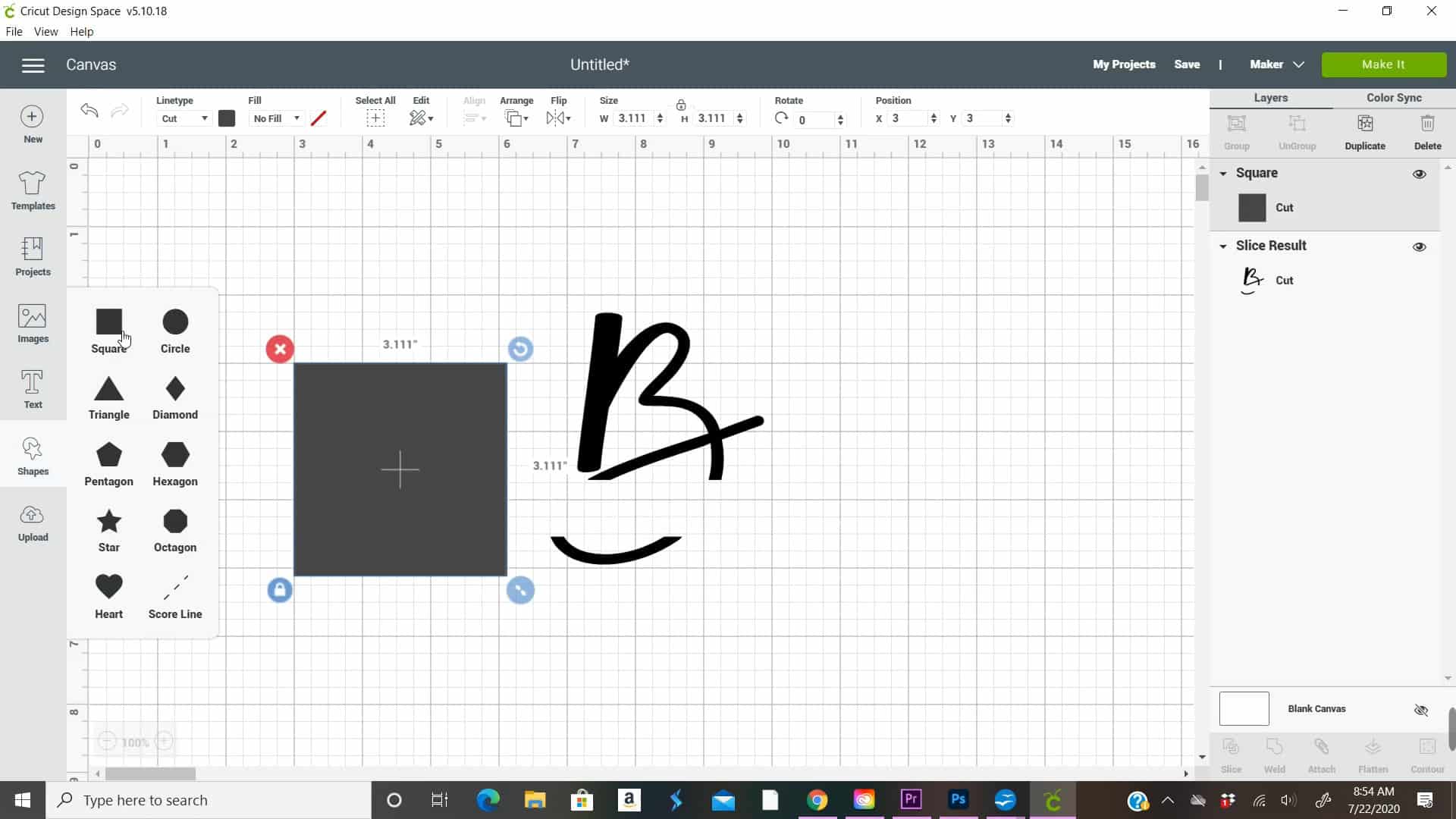Toggle the size aspect ratio lock

[681, 105]
